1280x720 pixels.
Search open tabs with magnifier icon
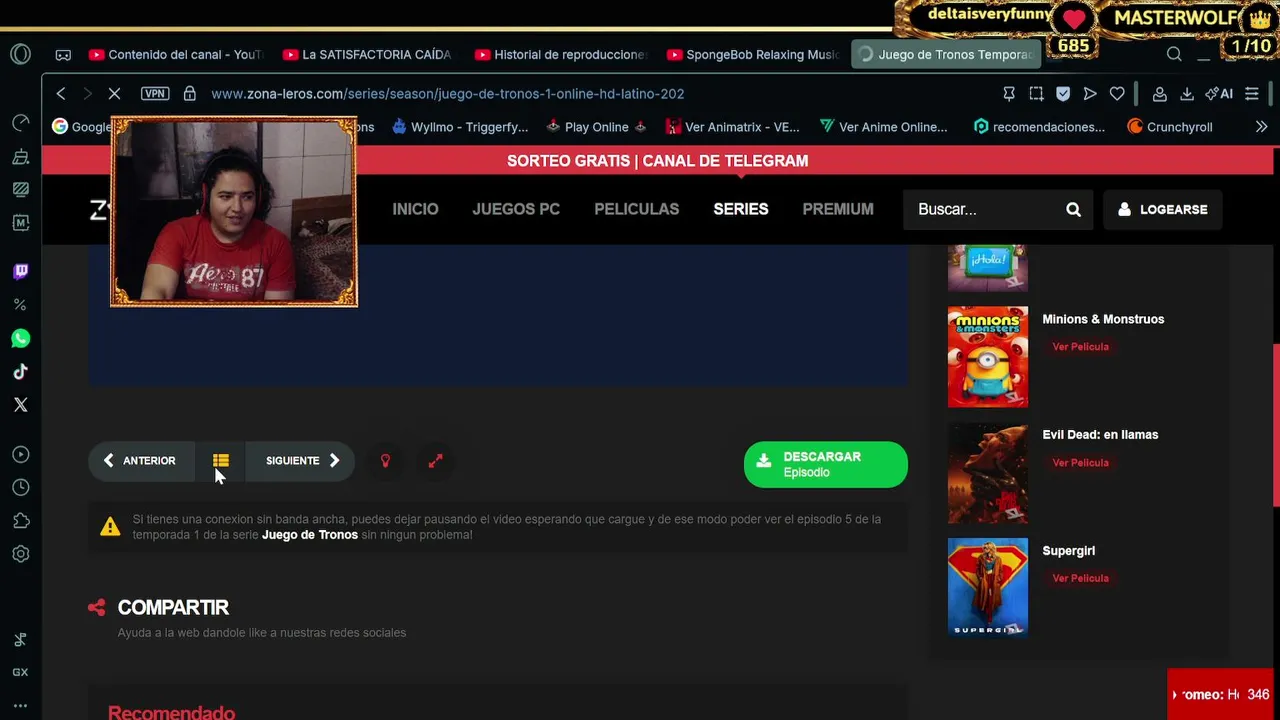pos(1174,55)
